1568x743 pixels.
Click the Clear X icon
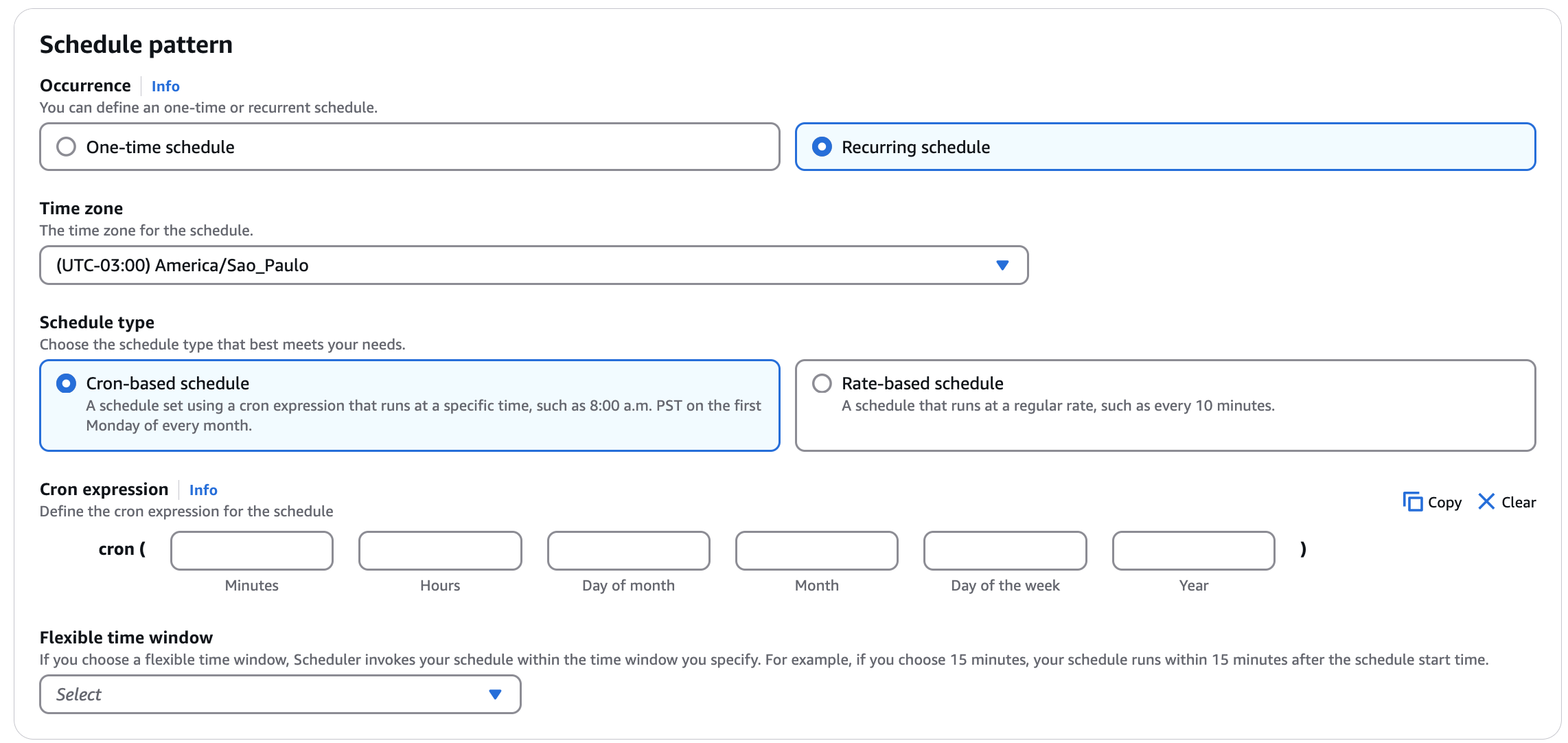click(x=1486, y=502)
